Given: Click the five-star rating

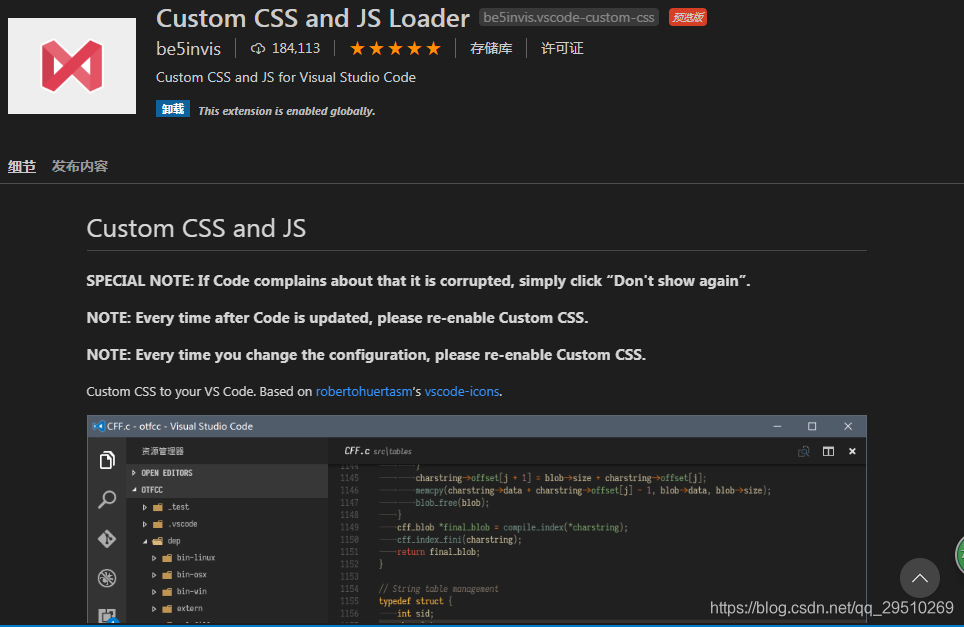Looking at the screenshot, I should pos(395,49).
